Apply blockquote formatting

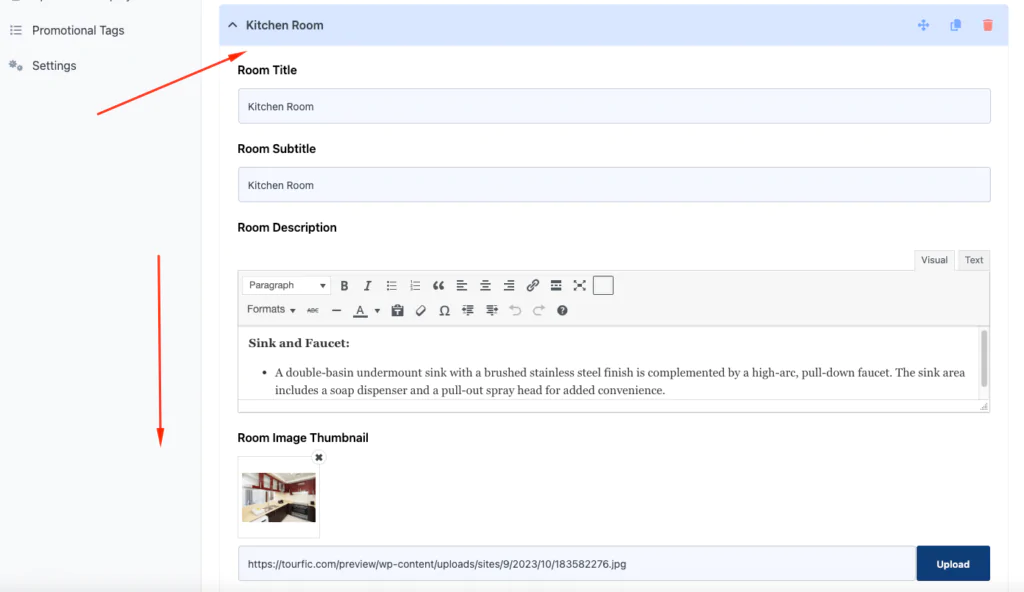click(438, 286)
